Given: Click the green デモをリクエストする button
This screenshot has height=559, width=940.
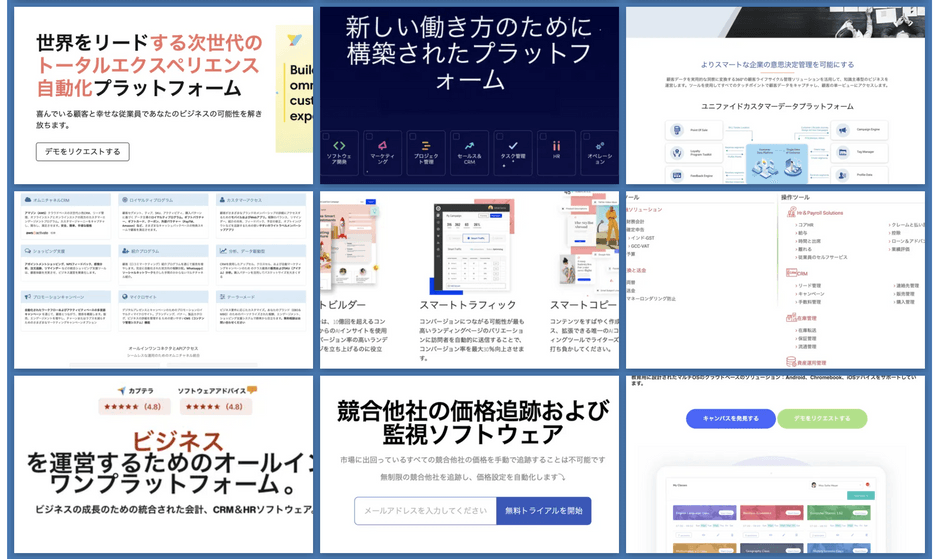Looking at the screenshot, I should (x=822, y=418).
